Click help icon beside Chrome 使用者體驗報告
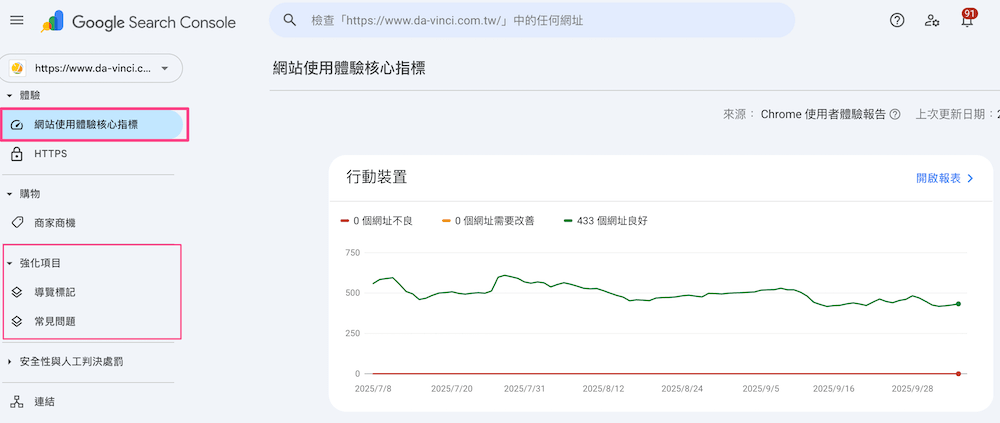This screenshot has height=423, width=1000. pos(895,114)
